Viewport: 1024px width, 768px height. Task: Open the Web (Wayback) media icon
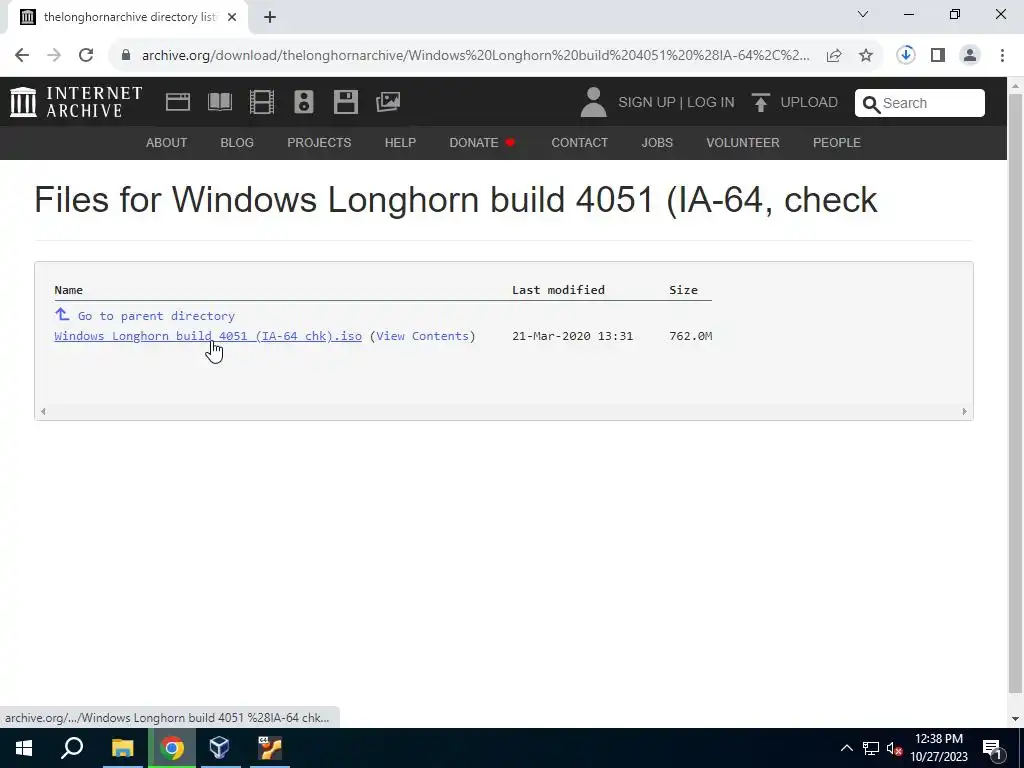click(178, 102)
